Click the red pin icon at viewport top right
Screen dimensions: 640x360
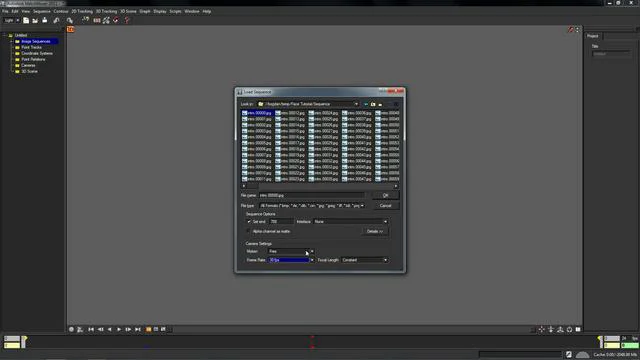571,30
